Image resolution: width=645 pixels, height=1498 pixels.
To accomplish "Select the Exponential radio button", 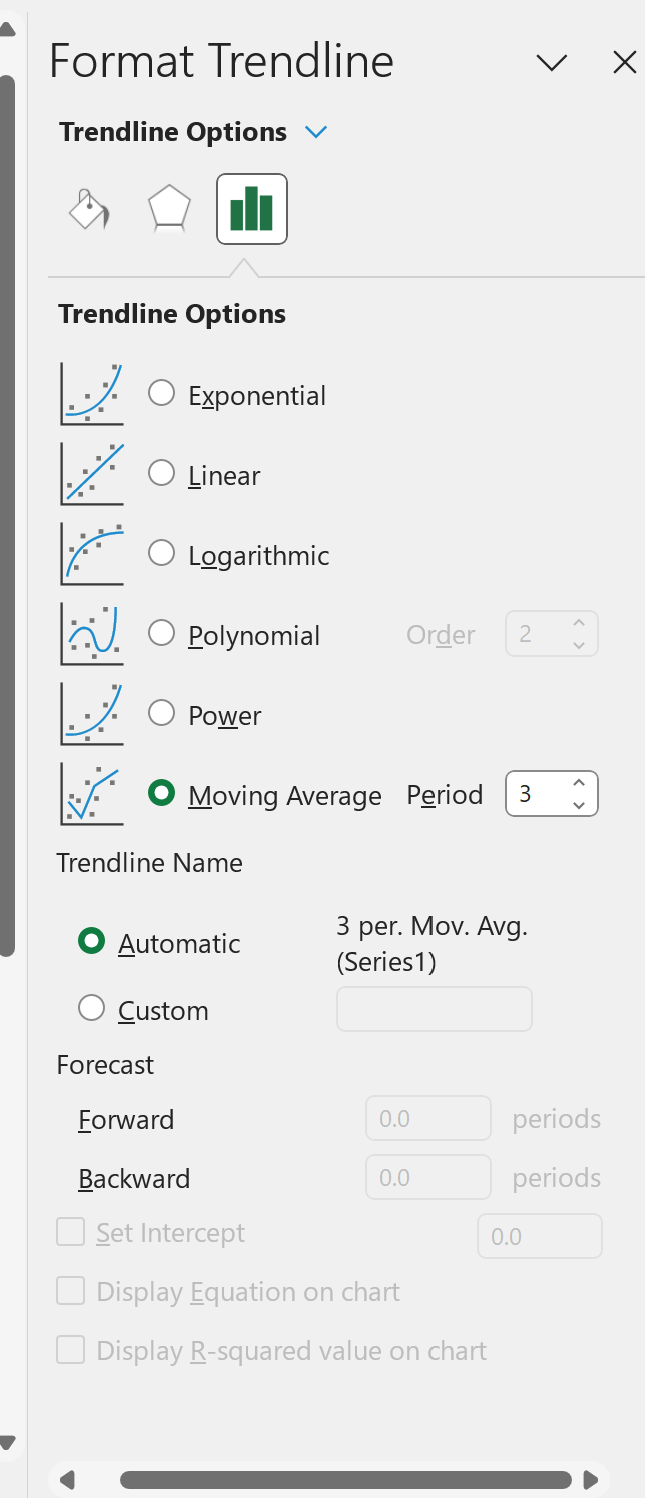I will point(161,393).
